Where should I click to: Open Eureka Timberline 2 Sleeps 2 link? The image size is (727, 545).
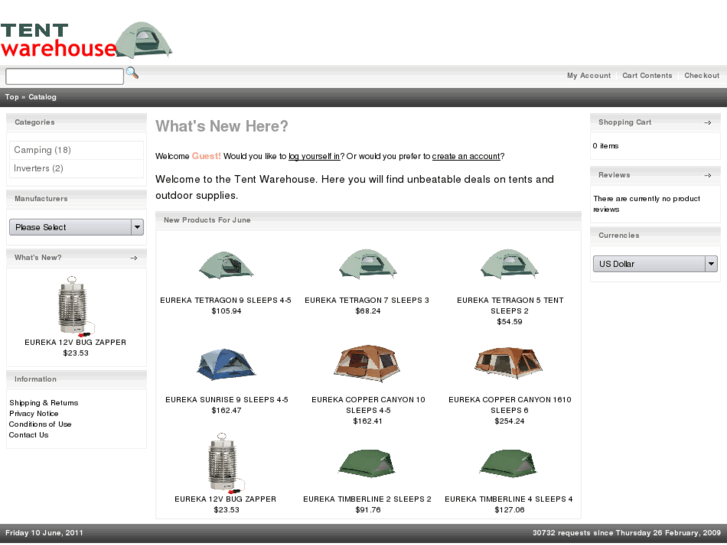point(367,499)
